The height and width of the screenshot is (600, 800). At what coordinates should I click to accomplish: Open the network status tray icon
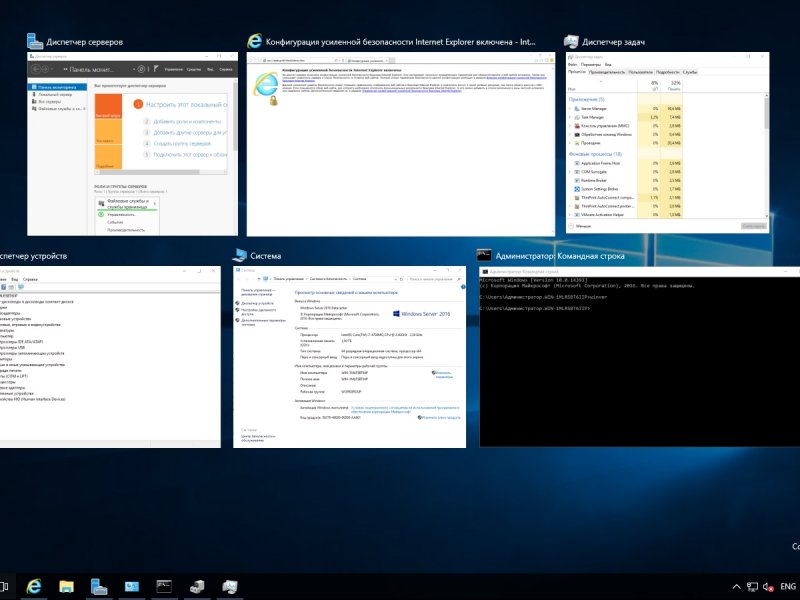click(752, 587)
